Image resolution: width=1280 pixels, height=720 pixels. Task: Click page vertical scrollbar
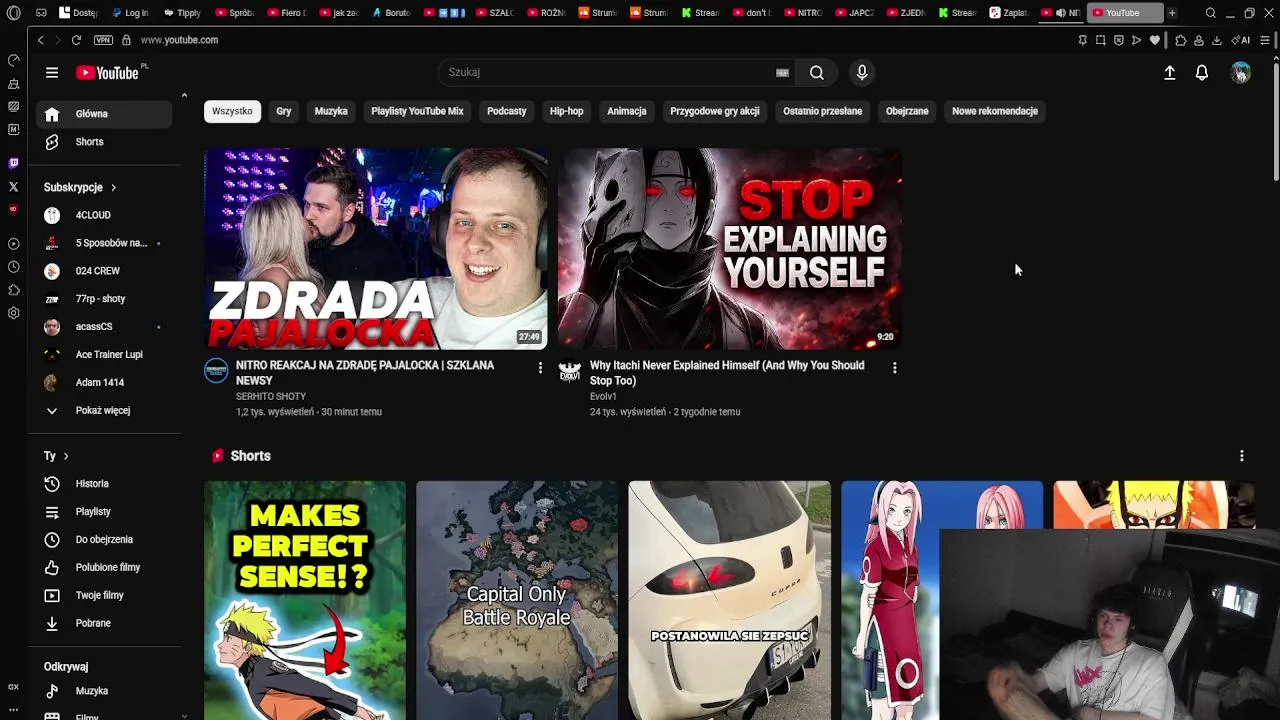(x=1274, y=120)
